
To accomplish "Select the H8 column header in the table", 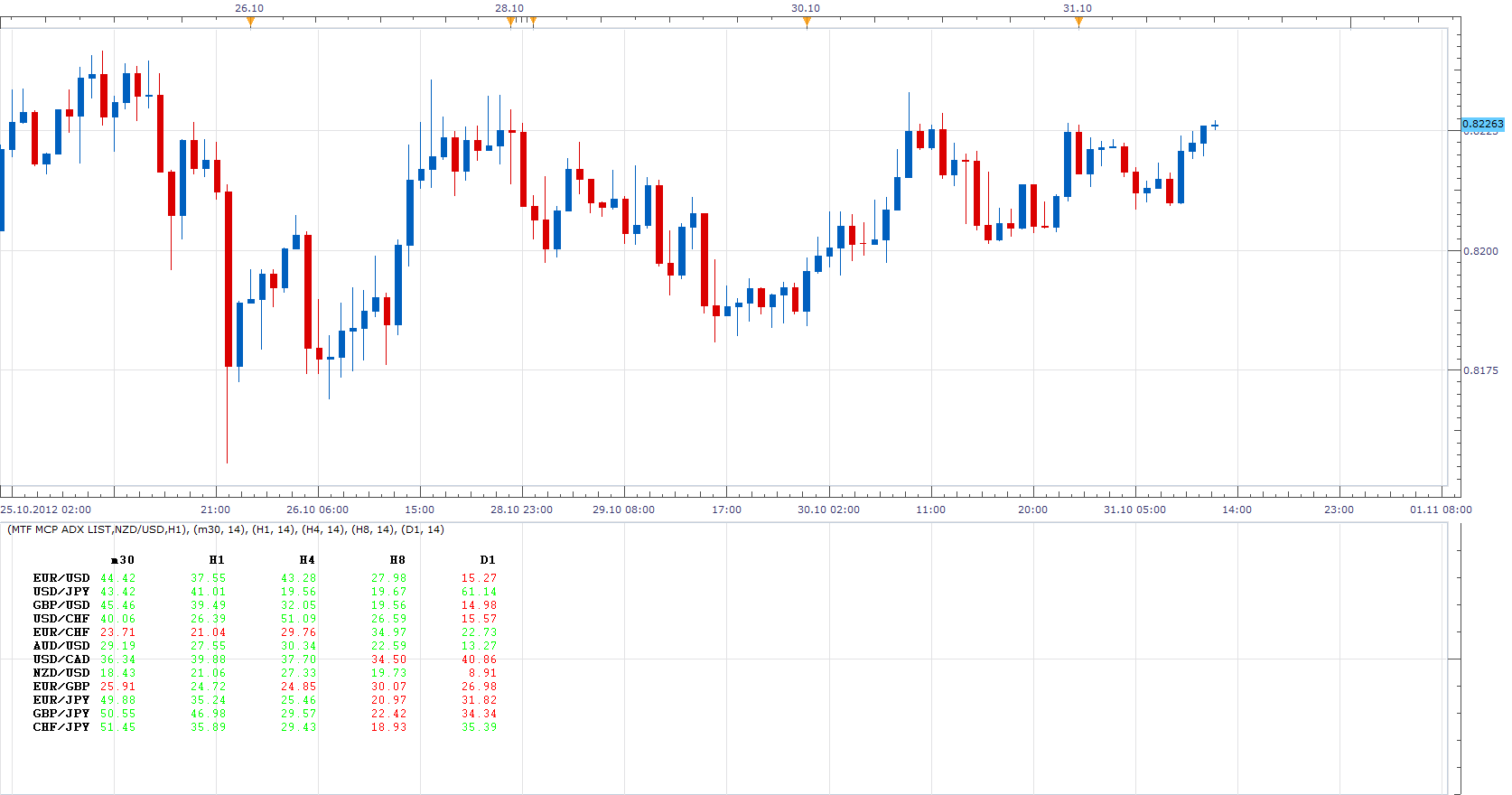I will (397, 560).
